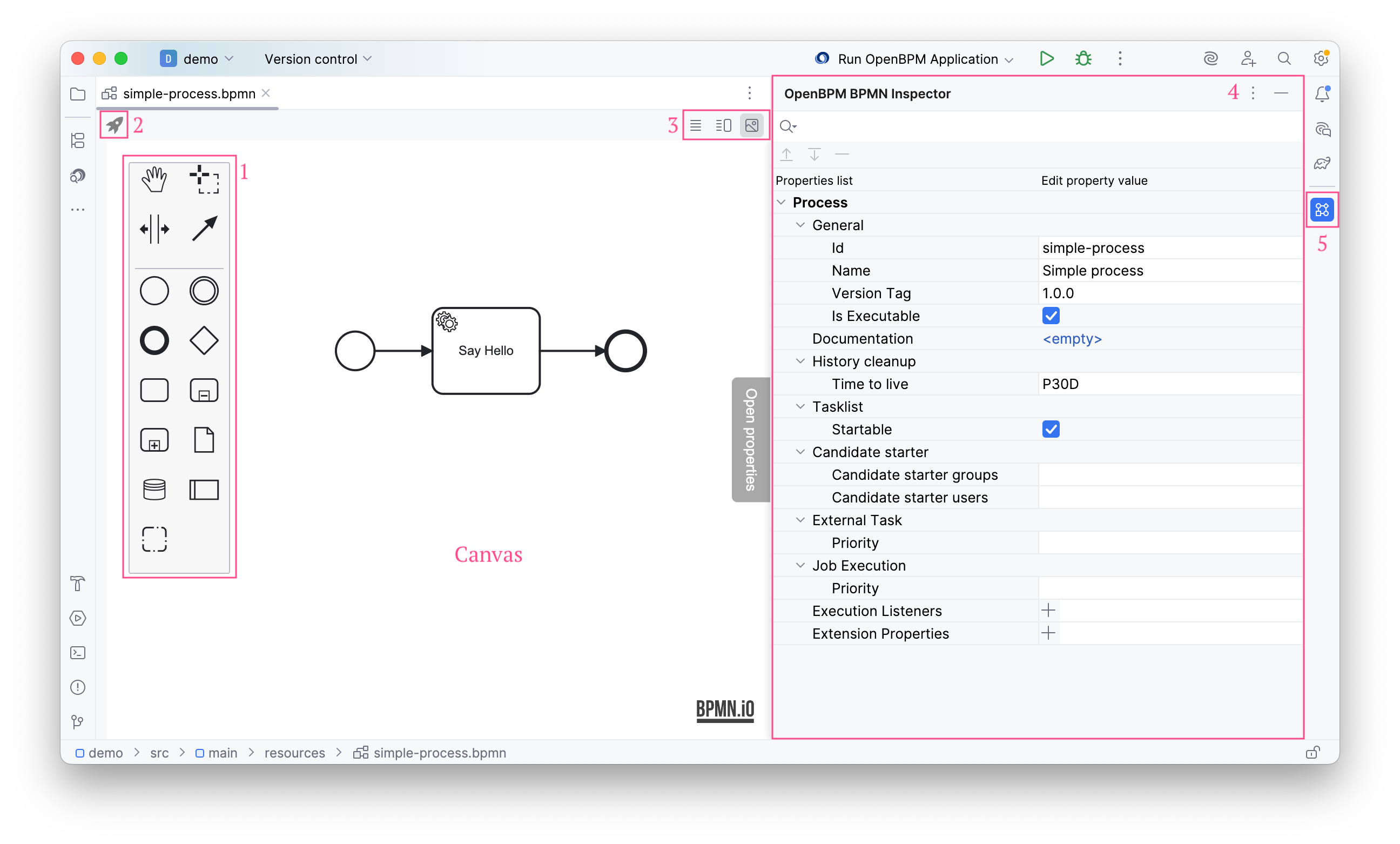Image resolution: width=1400 pixels, height=844 pixels.
Task: Open the demo project dropdown
Action: tap(197, 58)
